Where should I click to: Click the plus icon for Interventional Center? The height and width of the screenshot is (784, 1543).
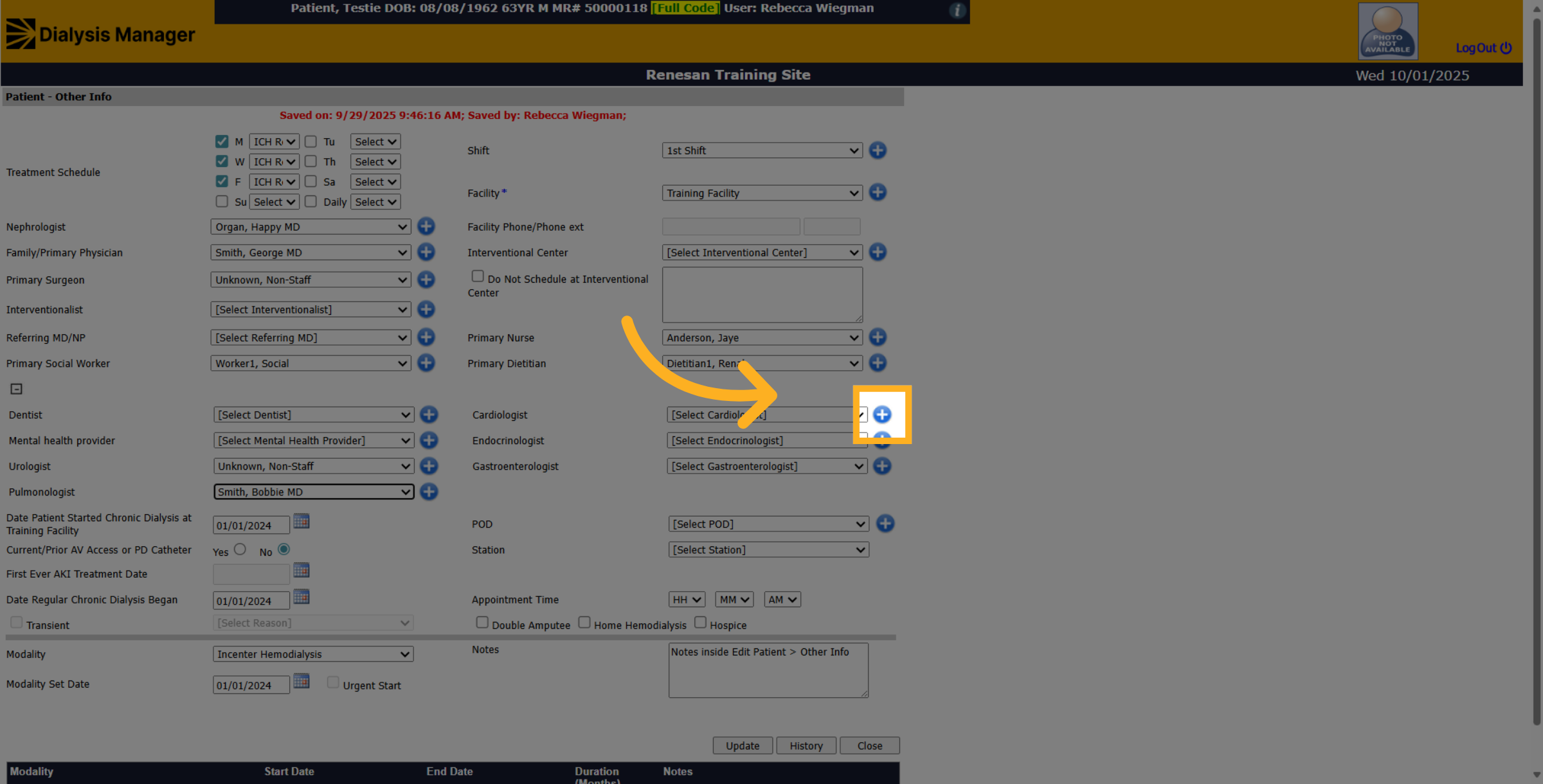pyautogui.click(x=878, y=252)
